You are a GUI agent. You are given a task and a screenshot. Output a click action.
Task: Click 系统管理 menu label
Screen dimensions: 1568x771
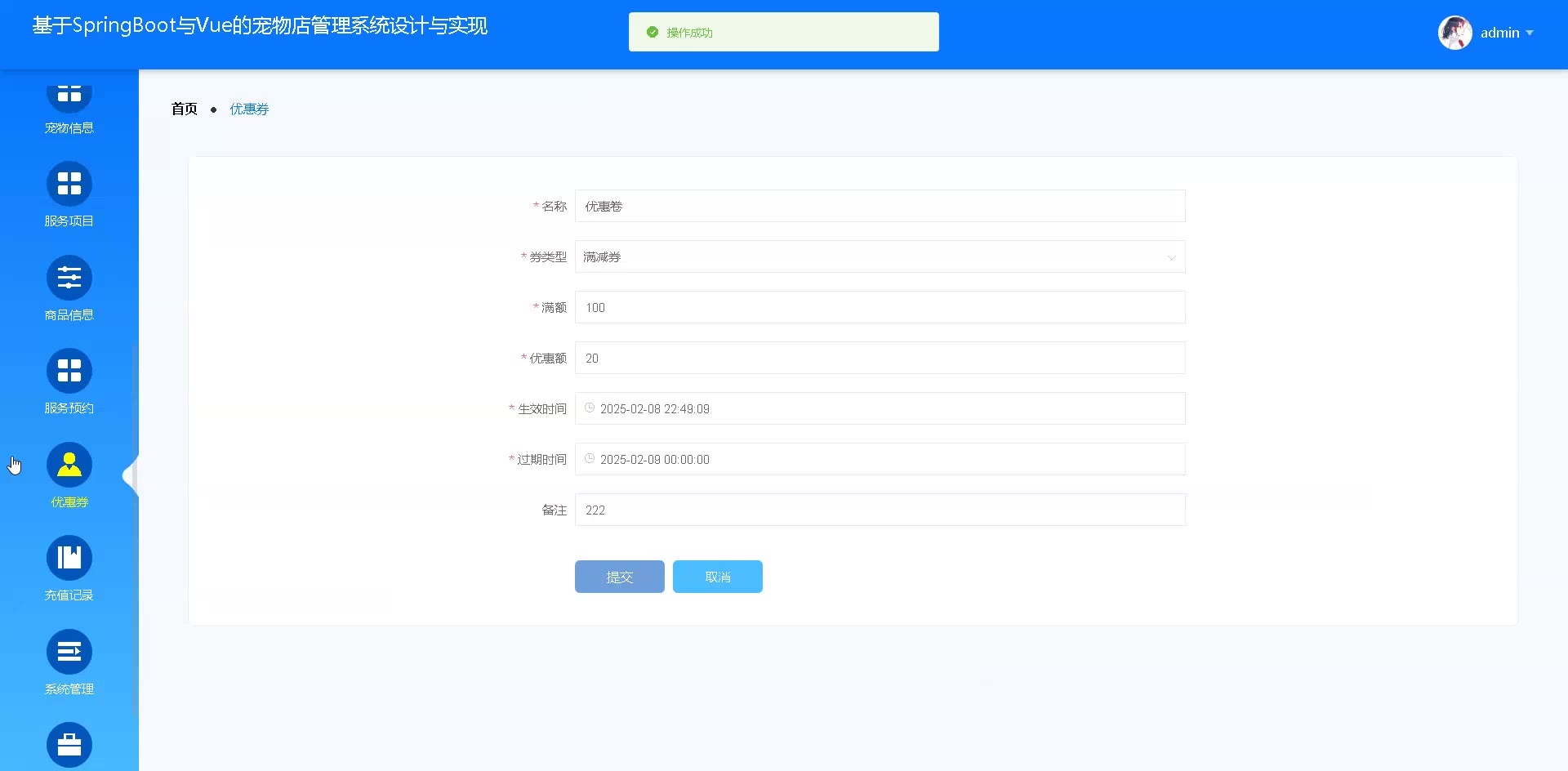[x=69, y=689]
